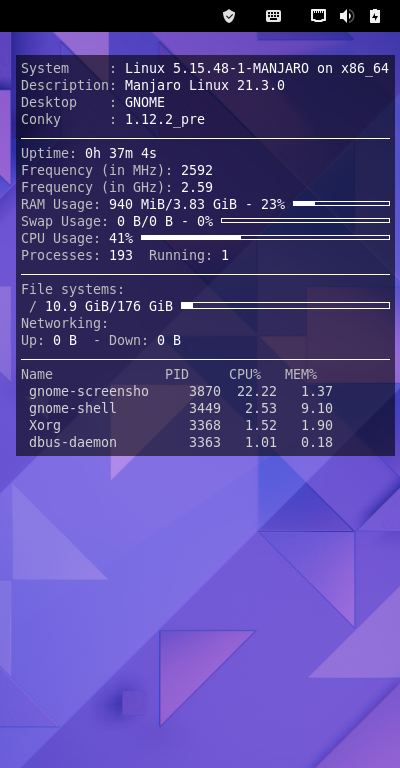Click CPU value '1.52' of Xorg
Image resolution: width=400 pixels, height=768 pixels.
[261, 426]
